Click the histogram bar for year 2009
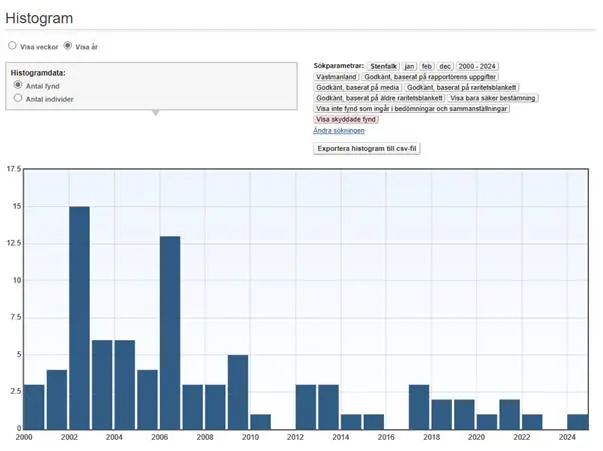Viewport: 603px width, 451px height. pos(238,391)
